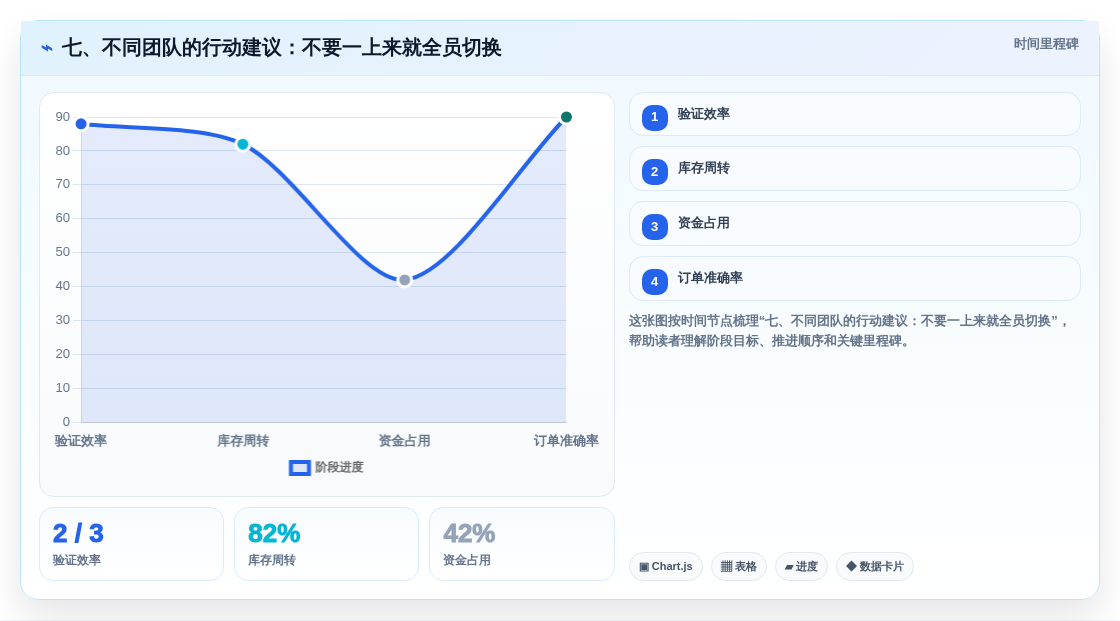Click the lightning icon beside the title
The height and width of the screenshot is (621, 1120).
pos(47,48)
